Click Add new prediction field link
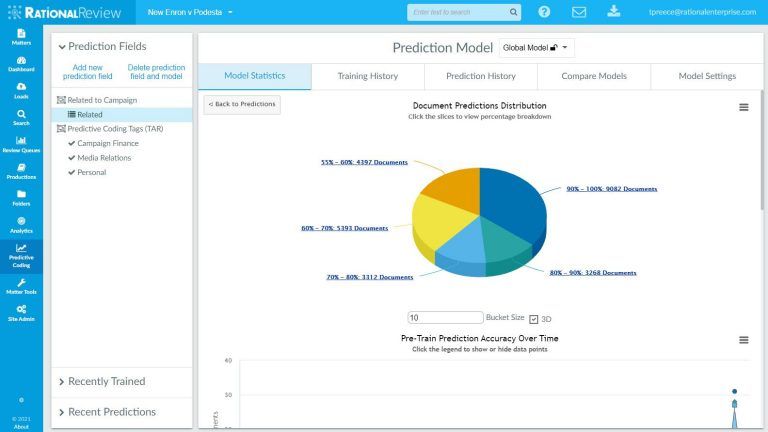Screen dimensions: 768x432 coord(88,72)
